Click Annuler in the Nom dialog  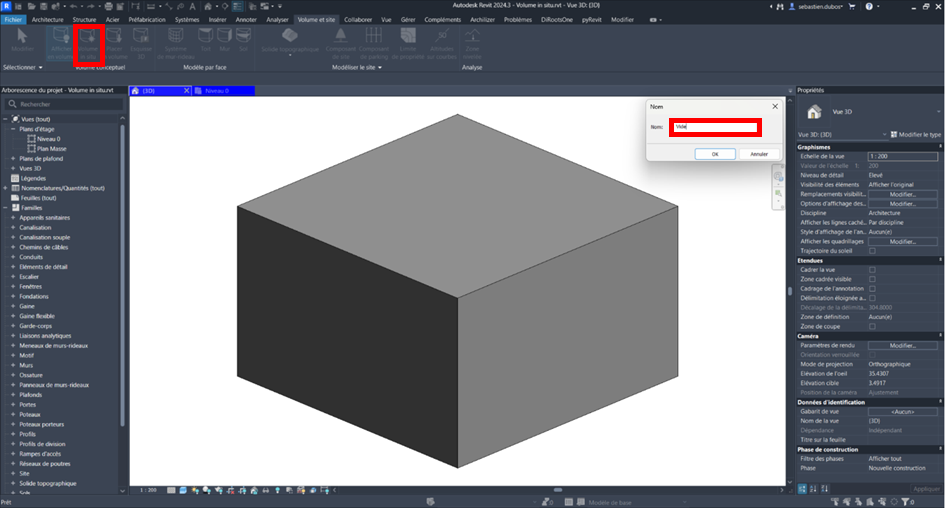click(x=759, y=154)
